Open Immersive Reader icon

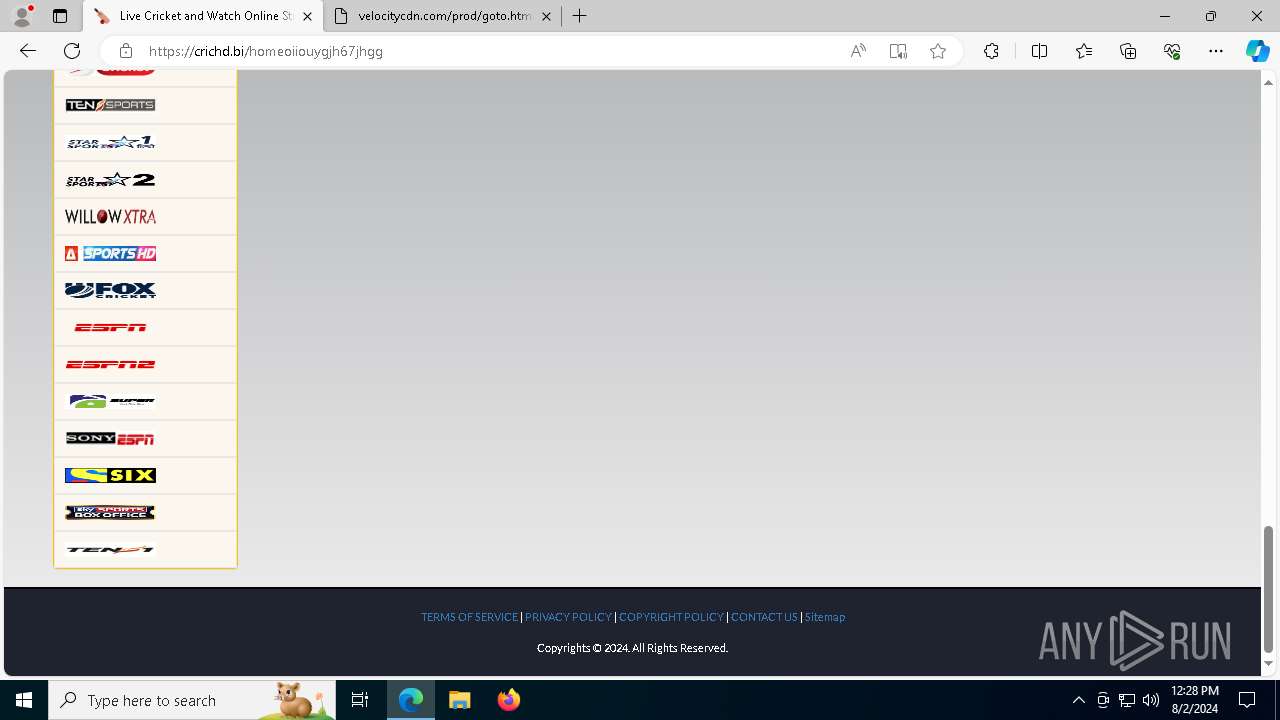898,51
